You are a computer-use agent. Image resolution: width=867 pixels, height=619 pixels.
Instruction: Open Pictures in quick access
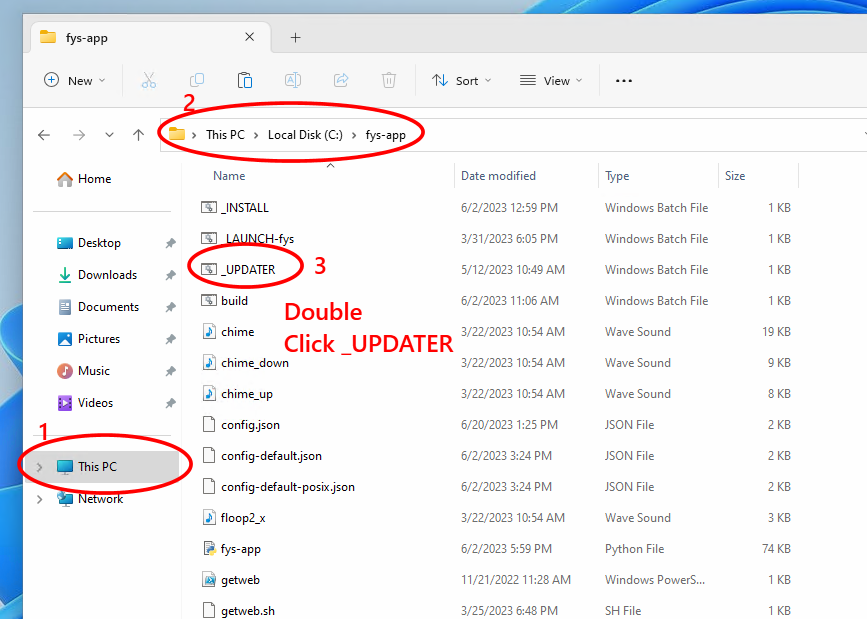(x=88, y=339)
